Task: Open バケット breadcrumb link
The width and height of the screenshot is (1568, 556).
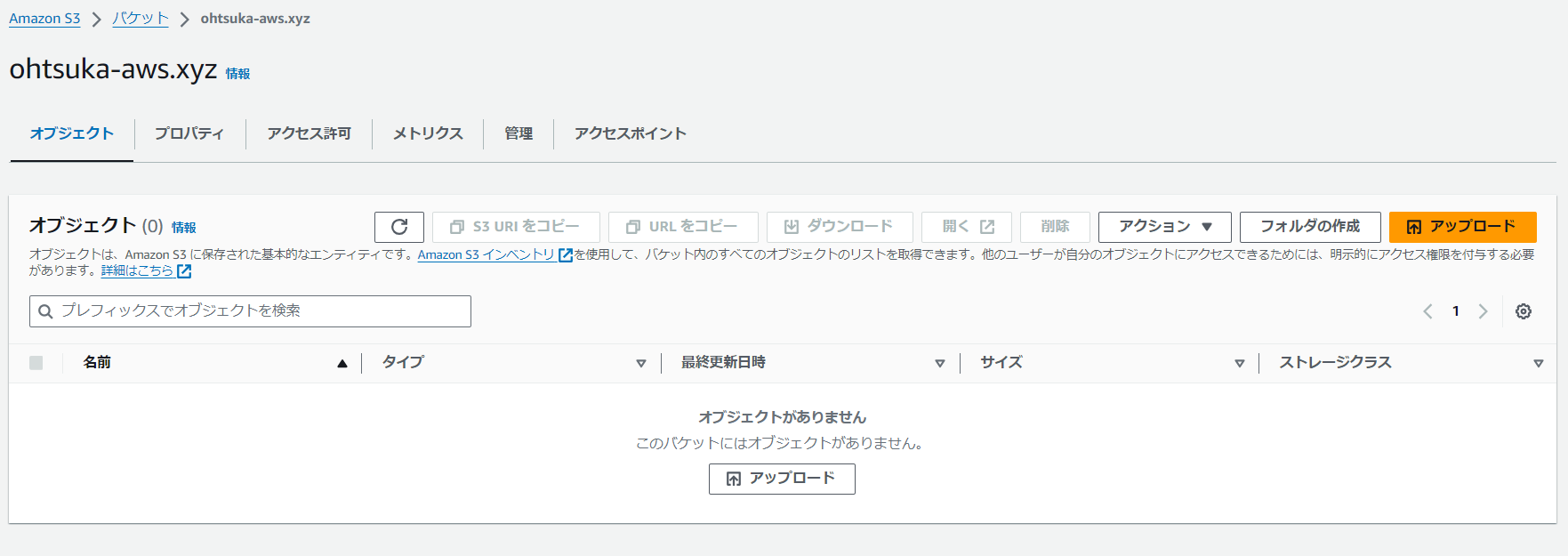Action: click(141, 19)
